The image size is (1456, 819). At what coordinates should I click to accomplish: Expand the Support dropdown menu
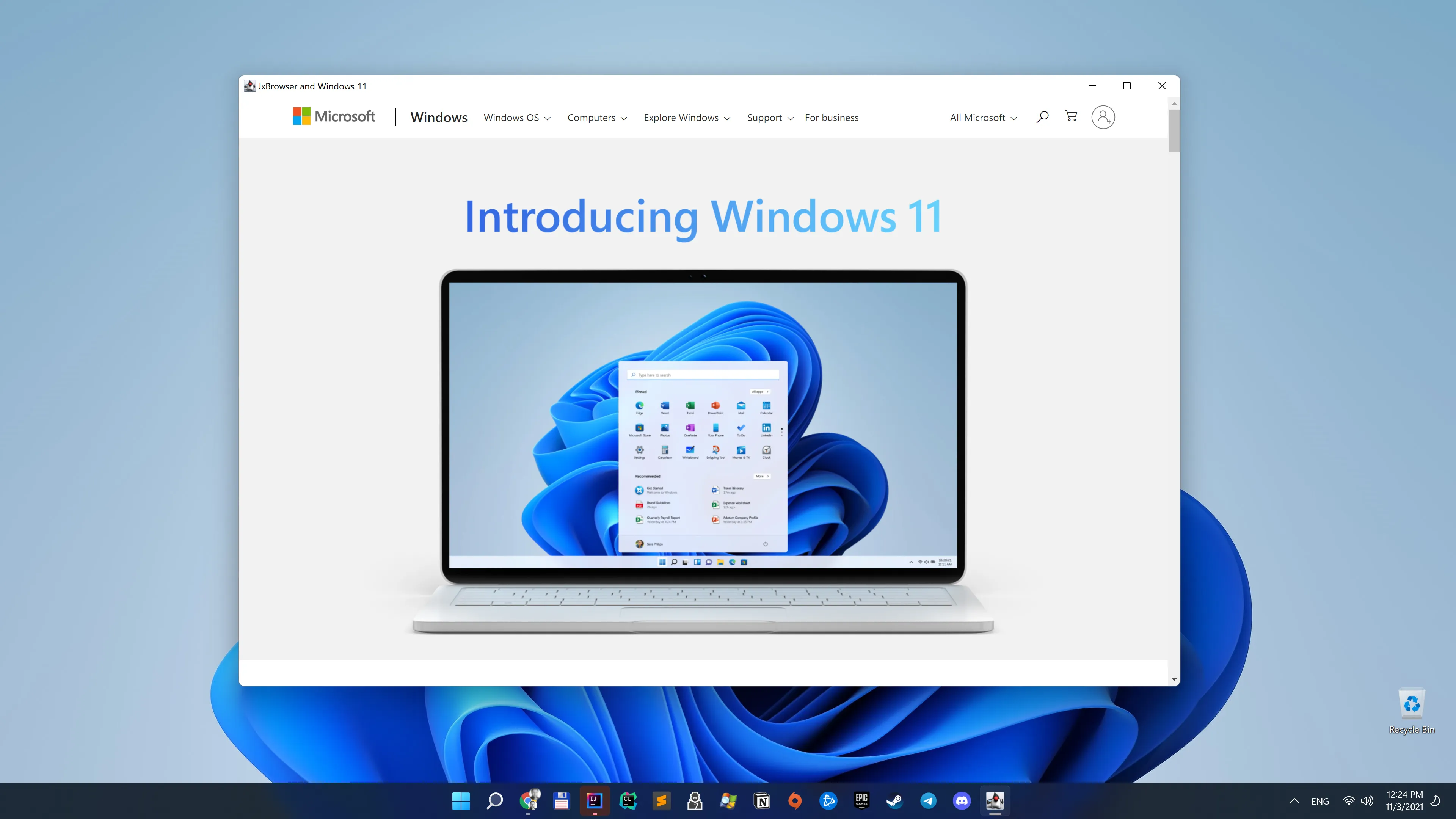pyautogui.click(x=770, y=118)
